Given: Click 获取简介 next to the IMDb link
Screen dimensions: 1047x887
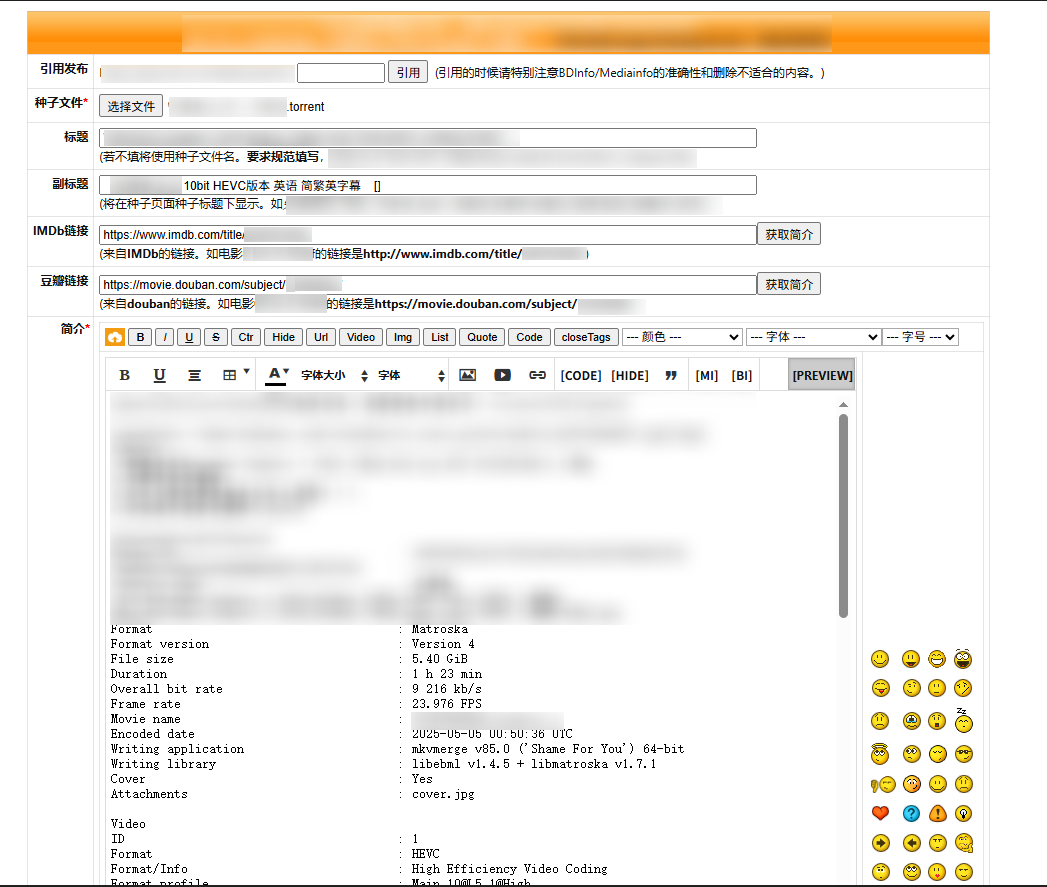Looking at the screenshot, I should (x=788, y=234).
